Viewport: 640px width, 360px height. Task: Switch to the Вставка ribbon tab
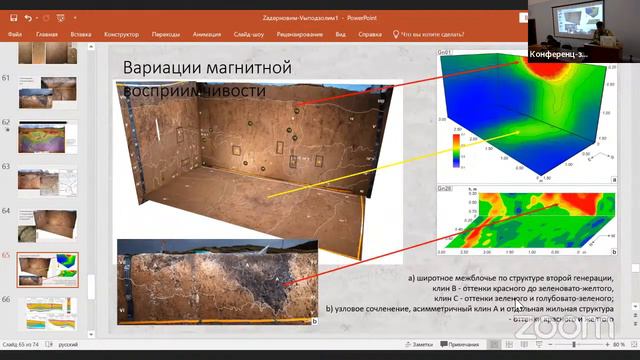coord(80,35)
